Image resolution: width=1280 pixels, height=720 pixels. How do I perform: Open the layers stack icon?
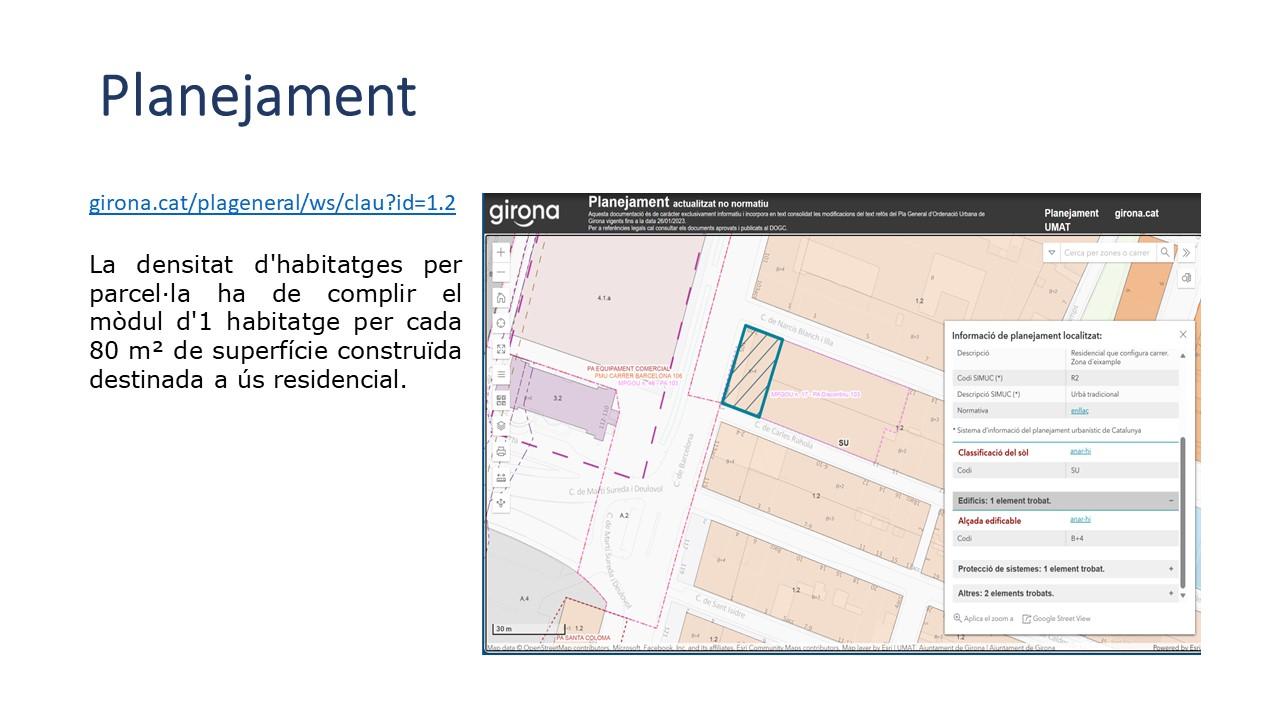(x=501, y=425)
